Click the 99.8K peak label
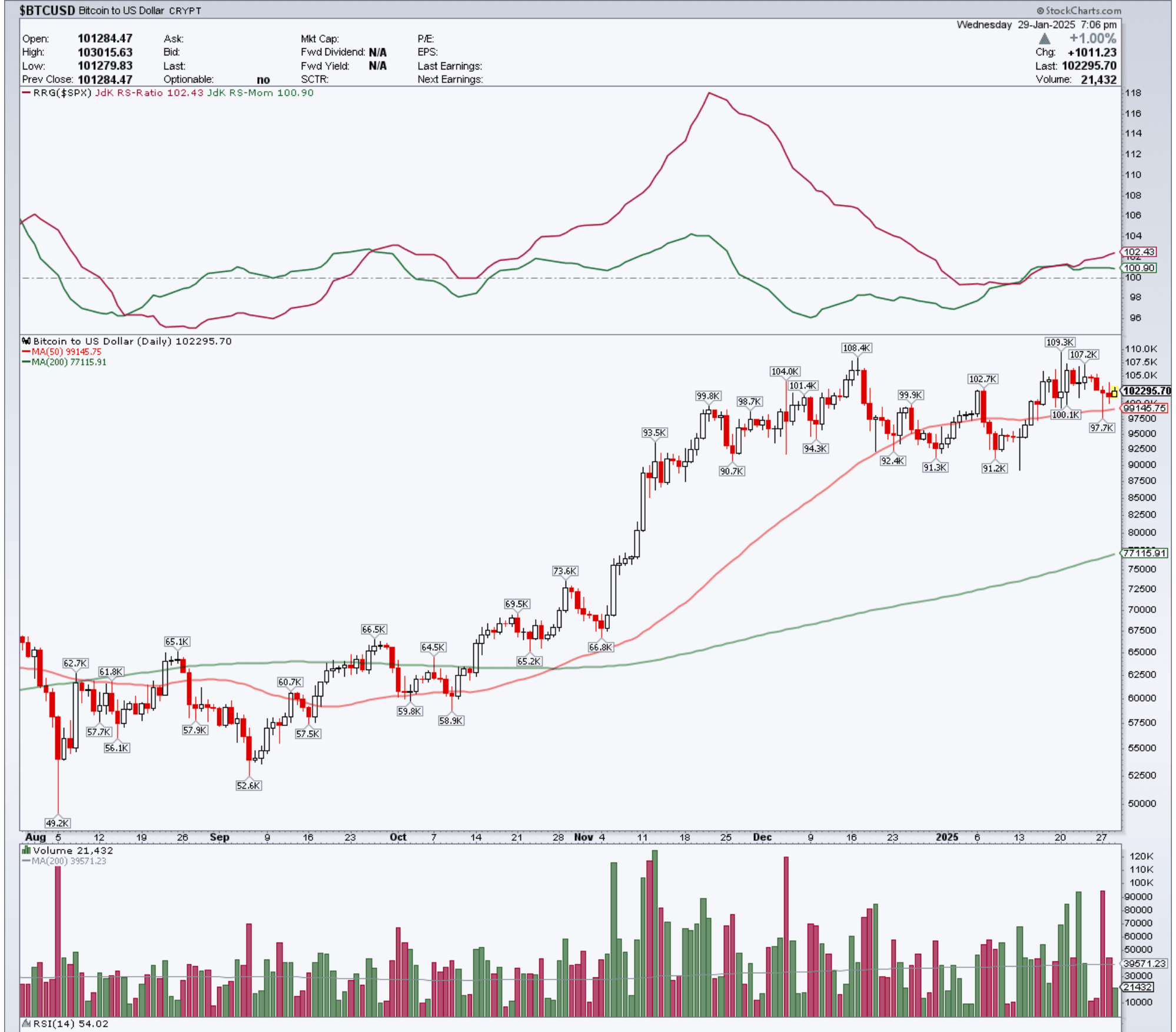1176x1032 pixels. coord(708,396)
